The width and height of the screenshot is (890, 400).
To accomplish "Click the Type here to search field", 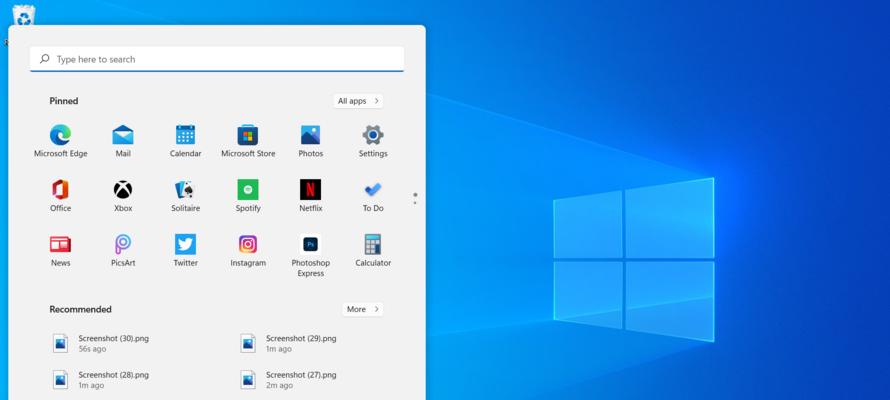I will point(217,59).
